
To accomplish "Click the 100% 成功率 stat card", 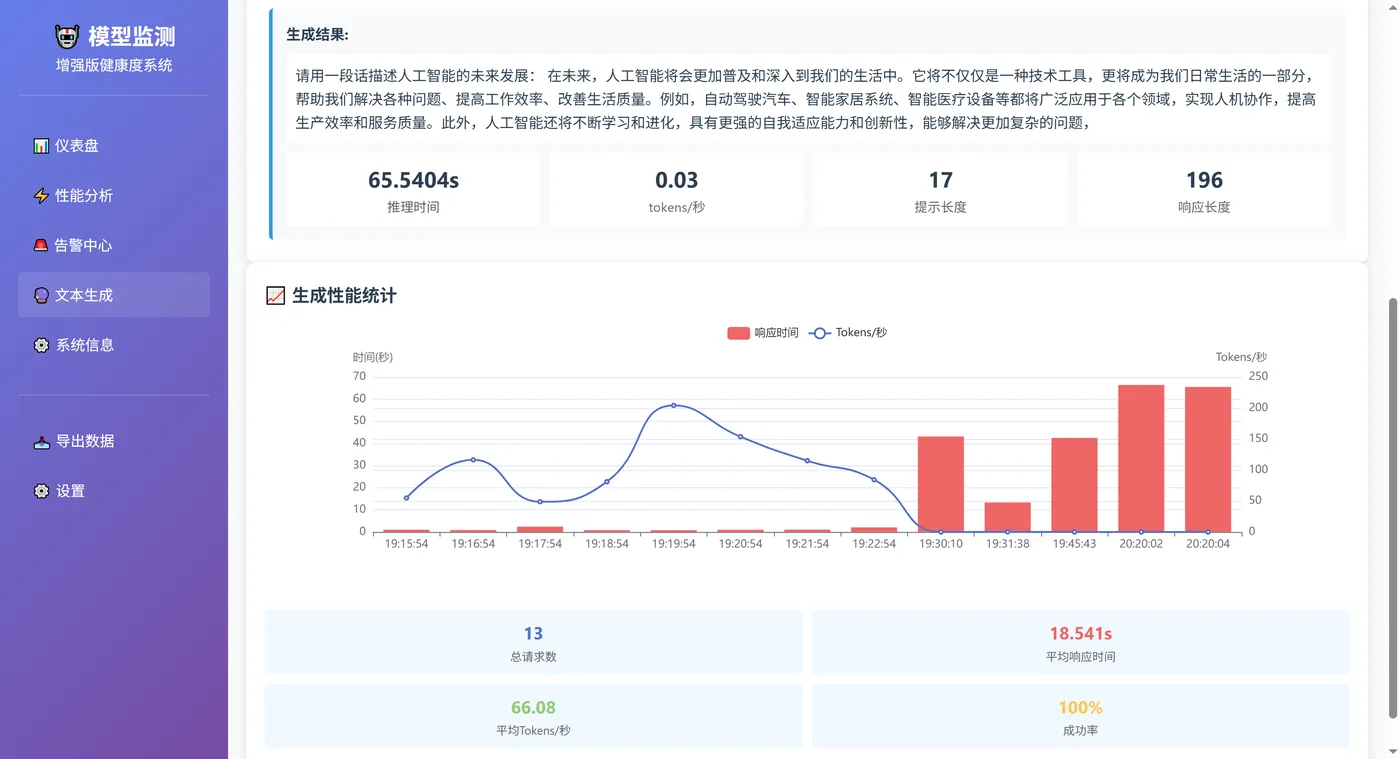I will tap(1081, 714).
